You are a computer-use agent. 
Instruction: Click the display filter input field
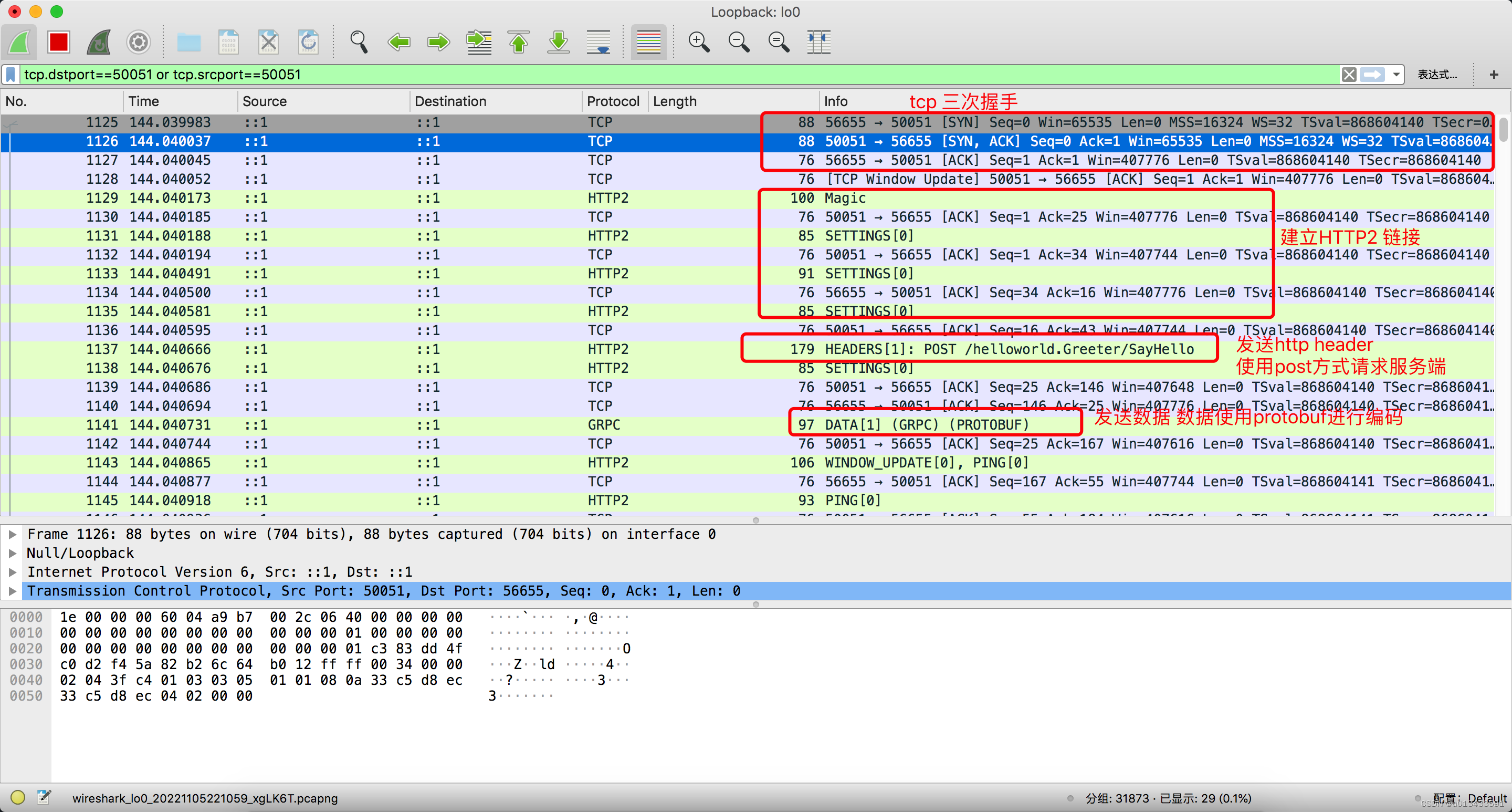[681, 75]
